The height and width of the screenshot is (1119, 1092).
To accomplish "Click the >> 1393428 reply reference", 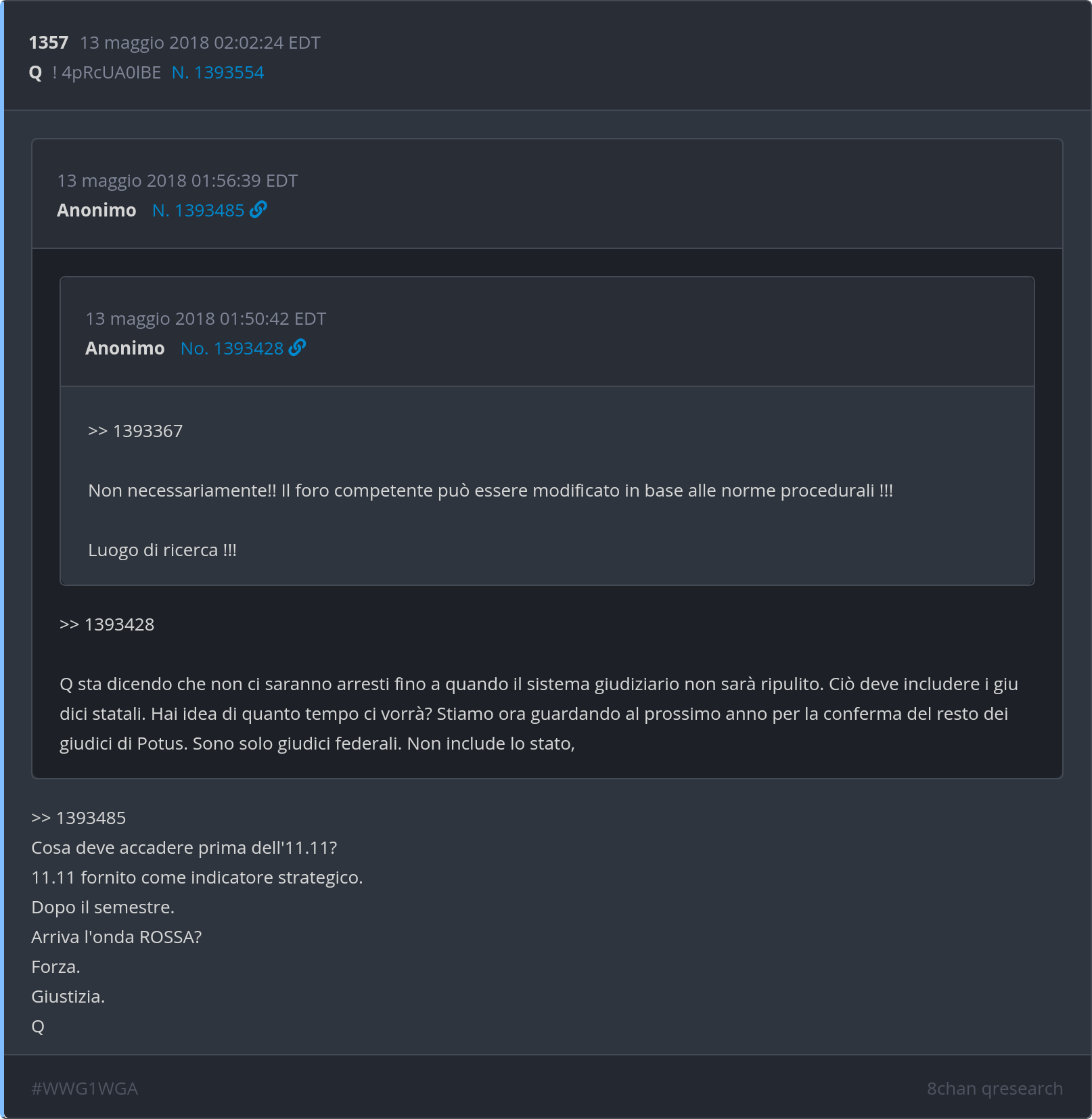I will pyautogui.click(x=107, y=624).
